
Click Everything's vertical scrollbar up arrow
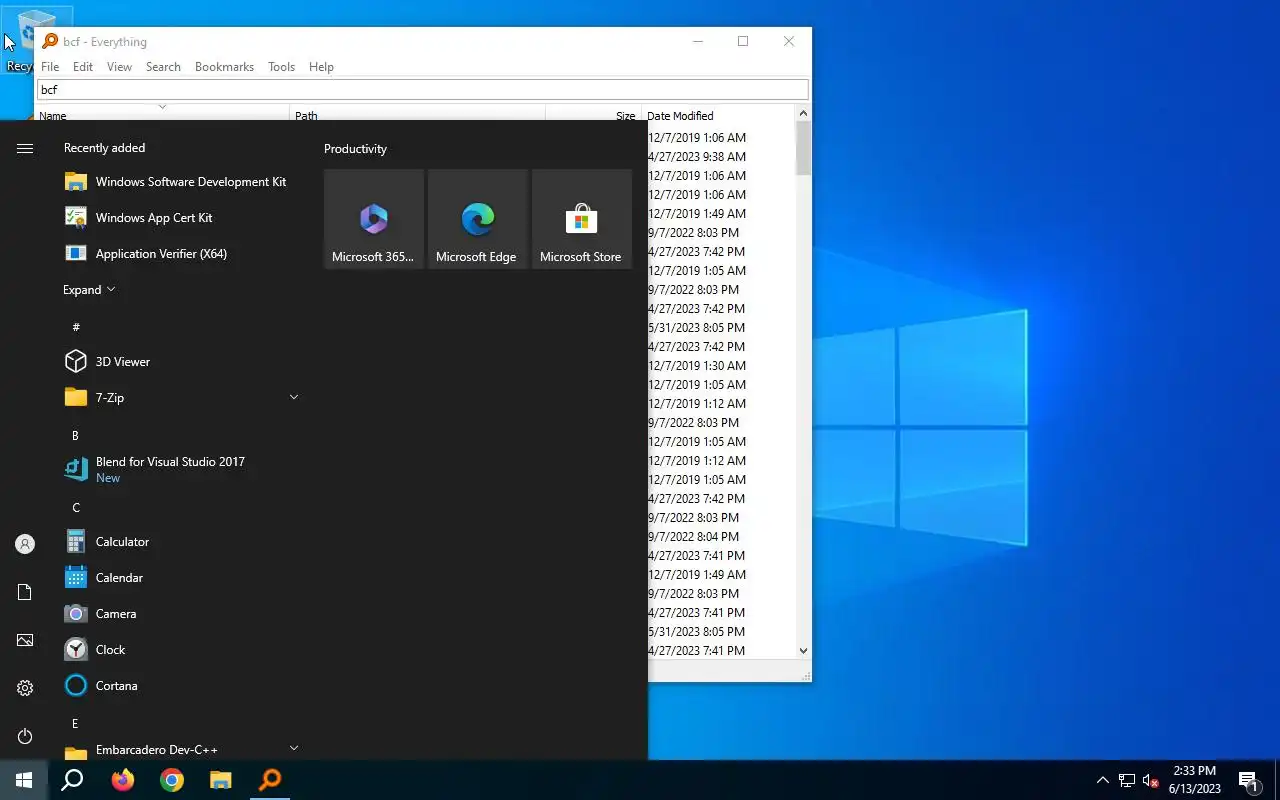point(804,114)
